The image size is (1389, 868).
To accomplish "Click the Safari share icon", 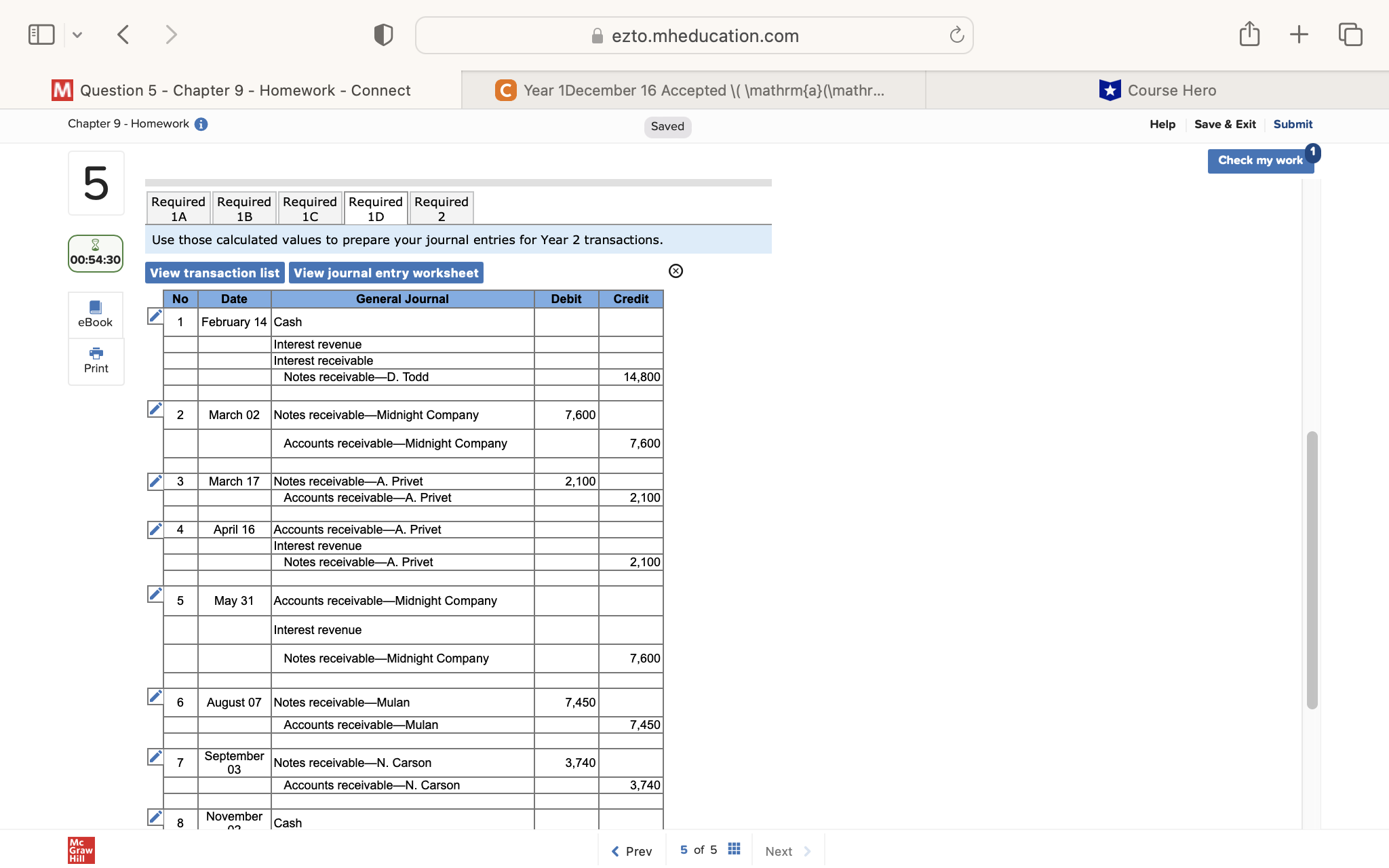I will [1249, 34].
